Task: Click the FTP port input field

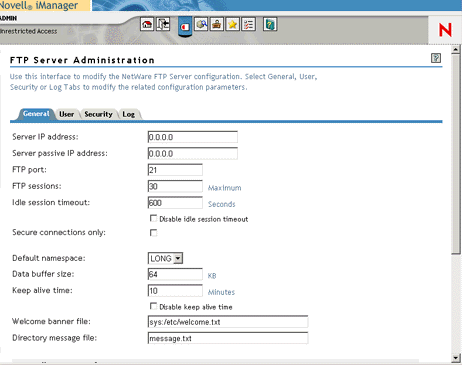Action: pyautogui.click(x=175, y=170)
